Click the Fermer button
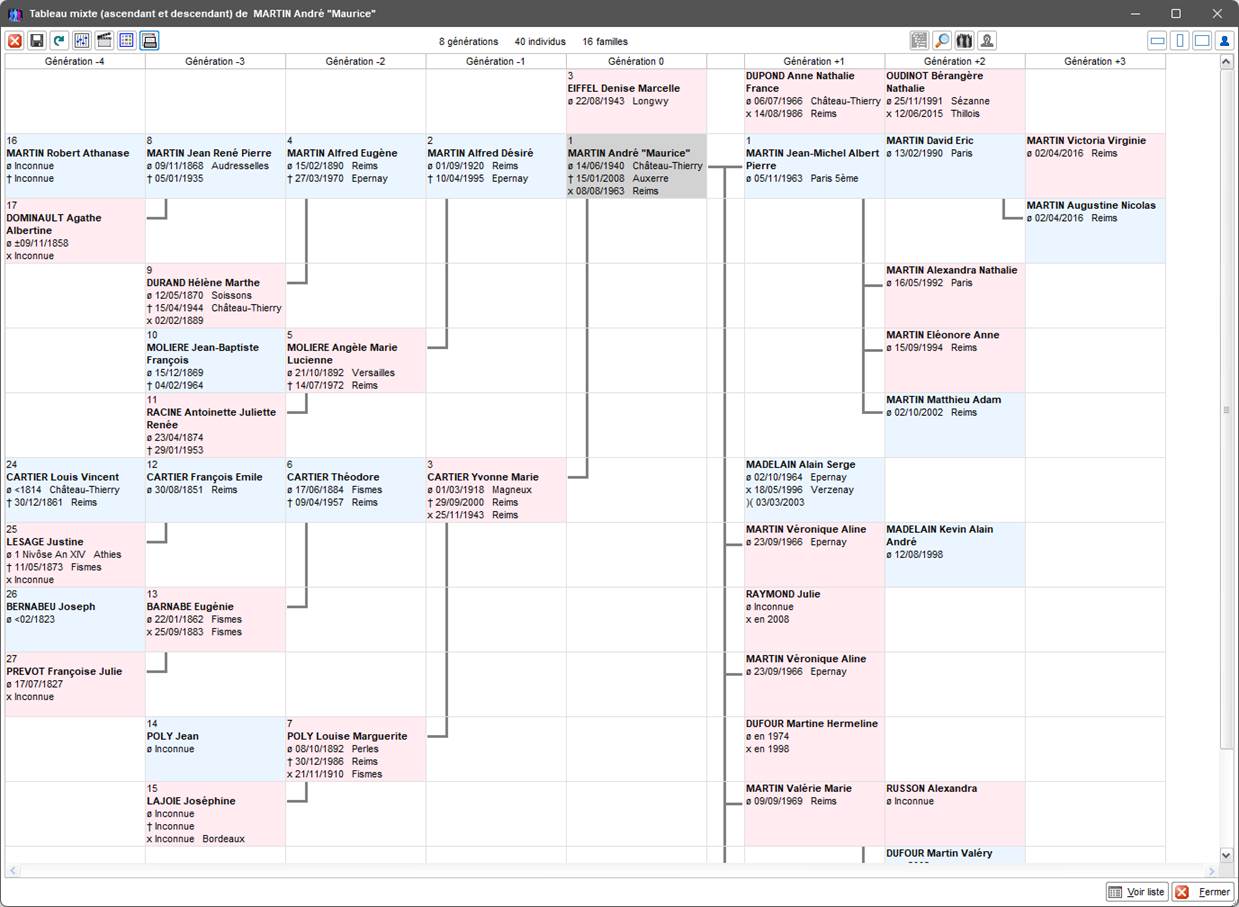Screen dimensions: 1239x907 tap(1203, 892)
